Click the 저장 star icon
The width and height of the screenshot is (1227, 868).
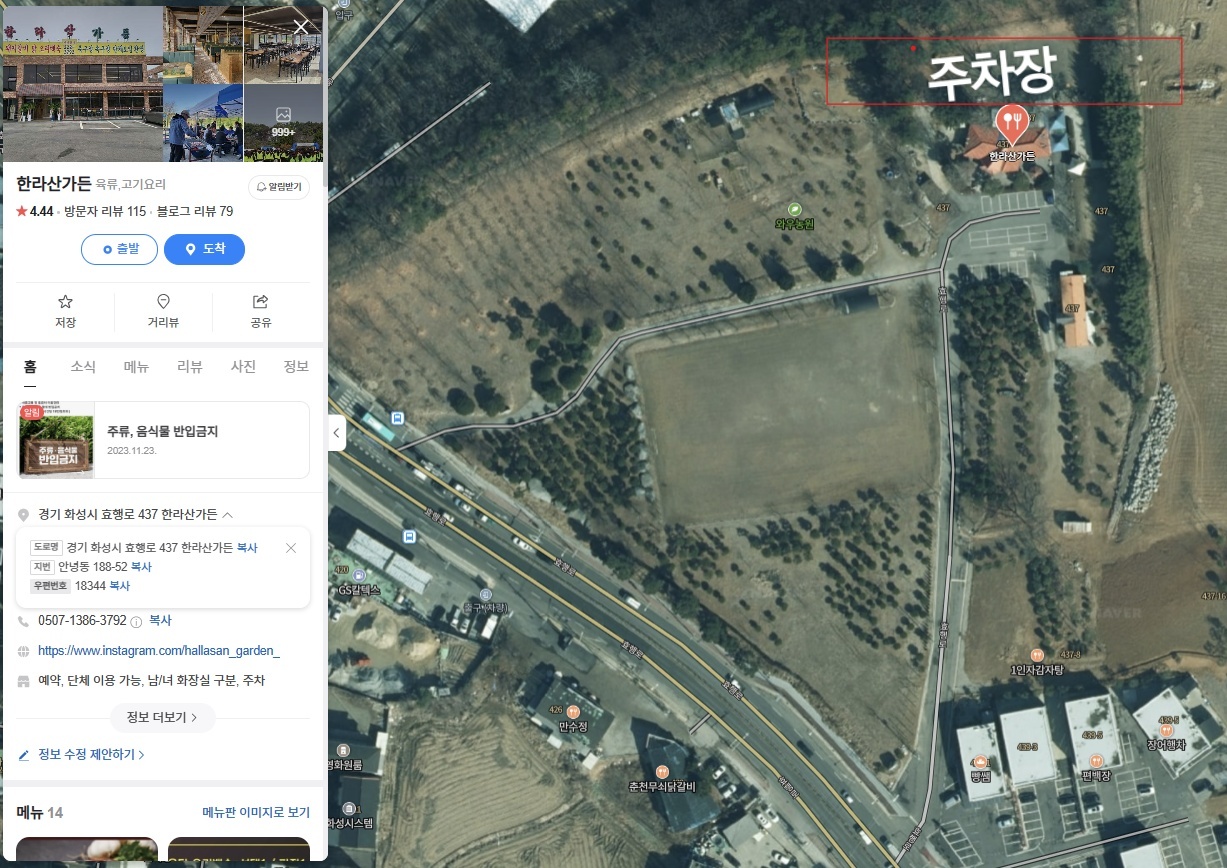click(65, 301)
